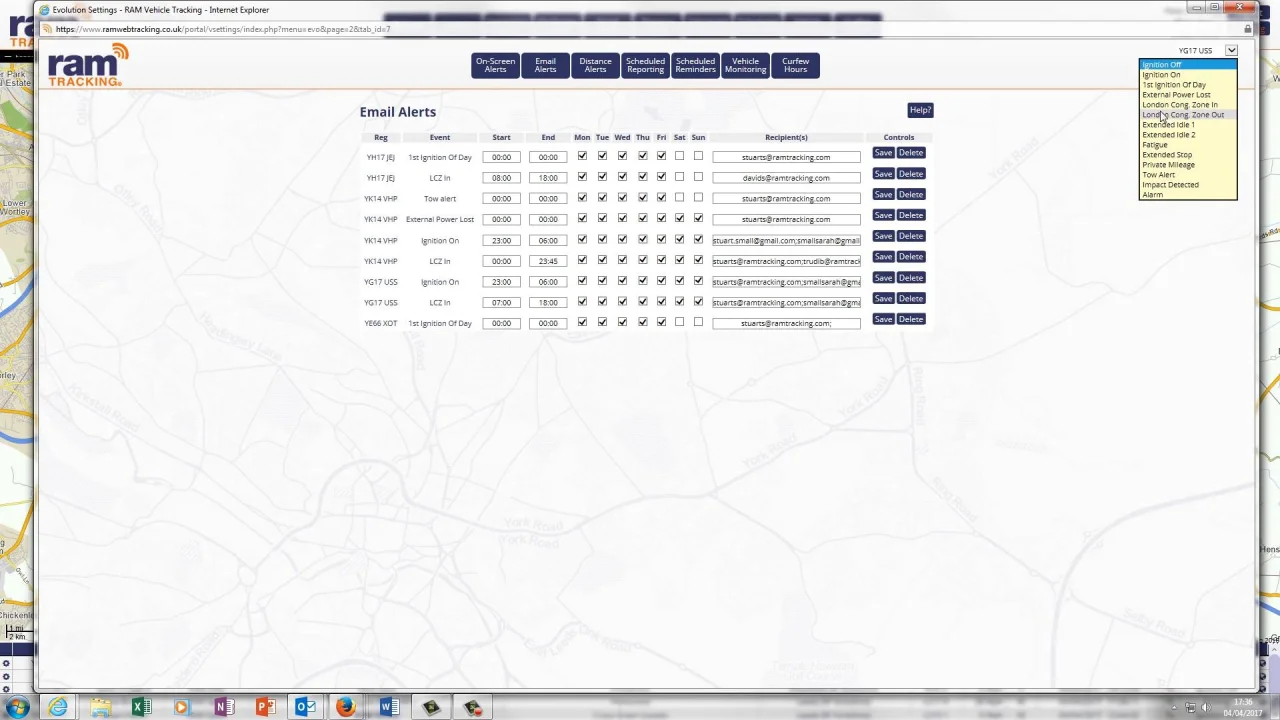The height and width of the screenshot is (720, 1280).
Task: Open PowerPoint from the taskbar
Action: tap(264, 707)
